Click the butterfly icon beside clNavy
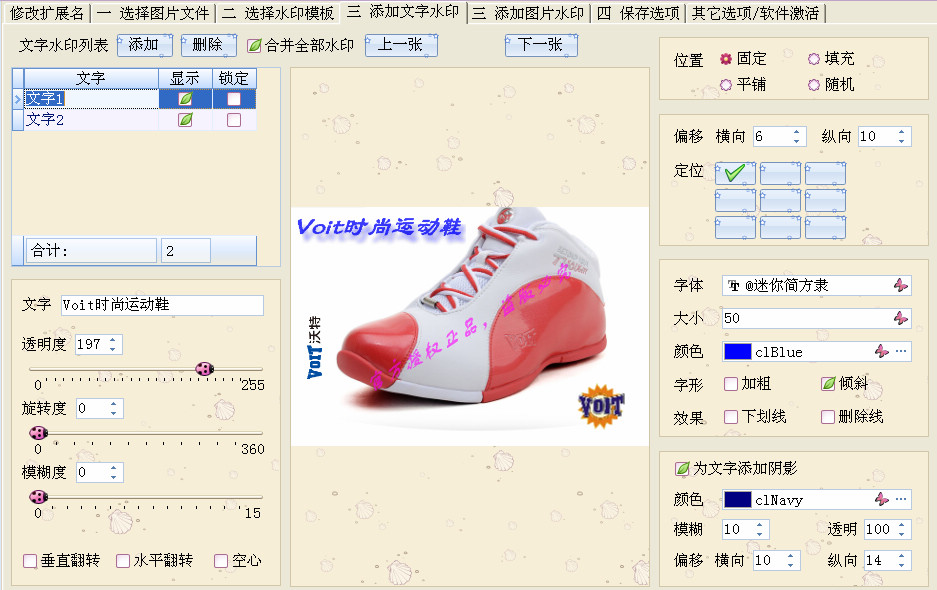Screen dimensions: 937x590 pos(882,499)
